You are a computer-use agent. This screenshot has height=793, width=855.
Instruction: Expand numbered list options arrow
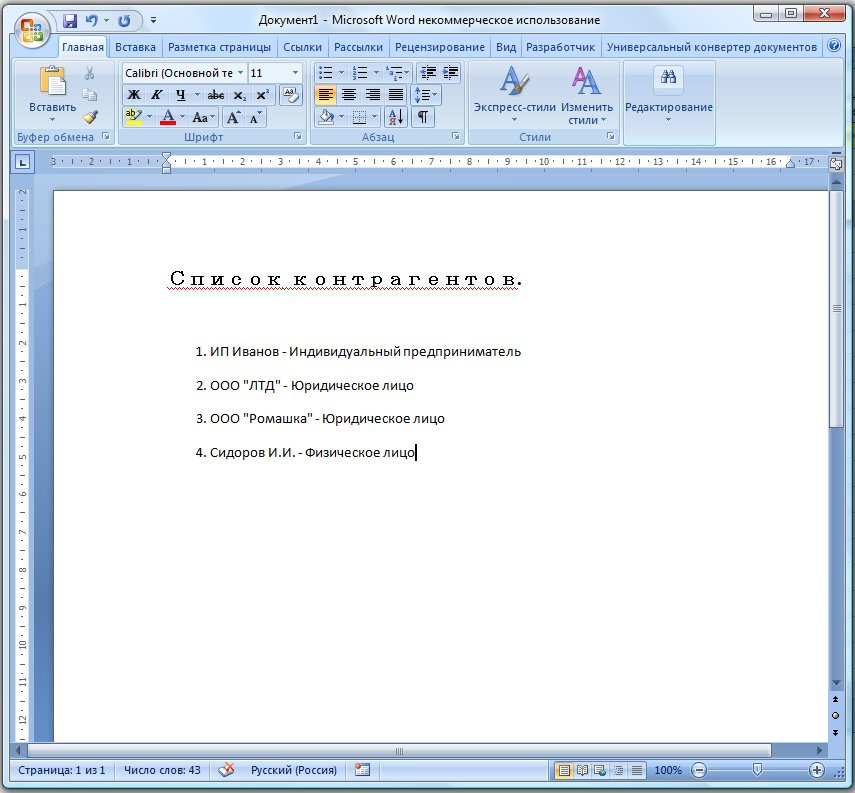pyautogui.click(x=376, y=73)
